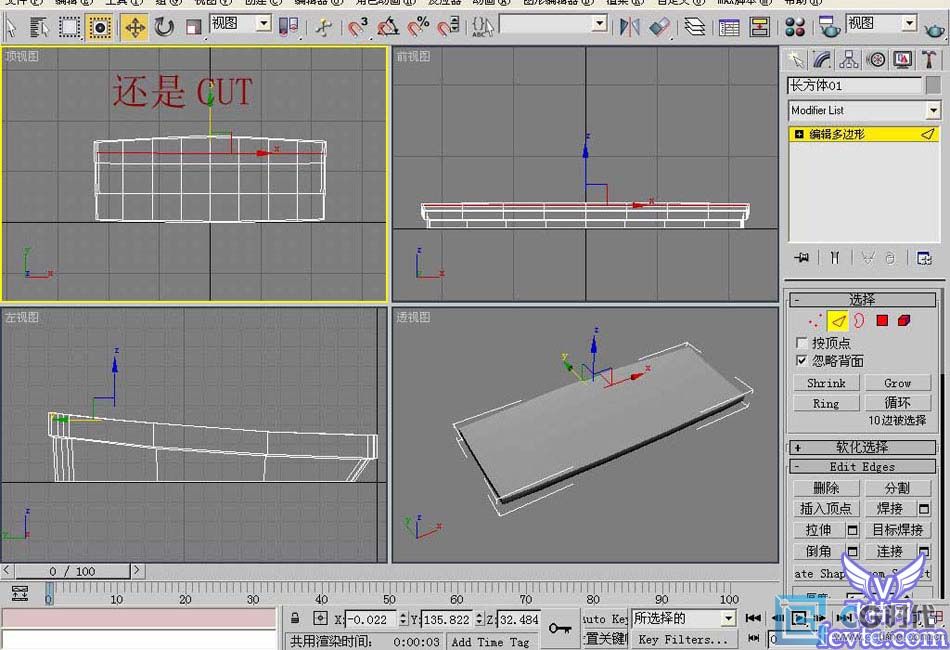The image size is (950, 650).
Task: Click the Grow button
Action: (x=898, y=383)
